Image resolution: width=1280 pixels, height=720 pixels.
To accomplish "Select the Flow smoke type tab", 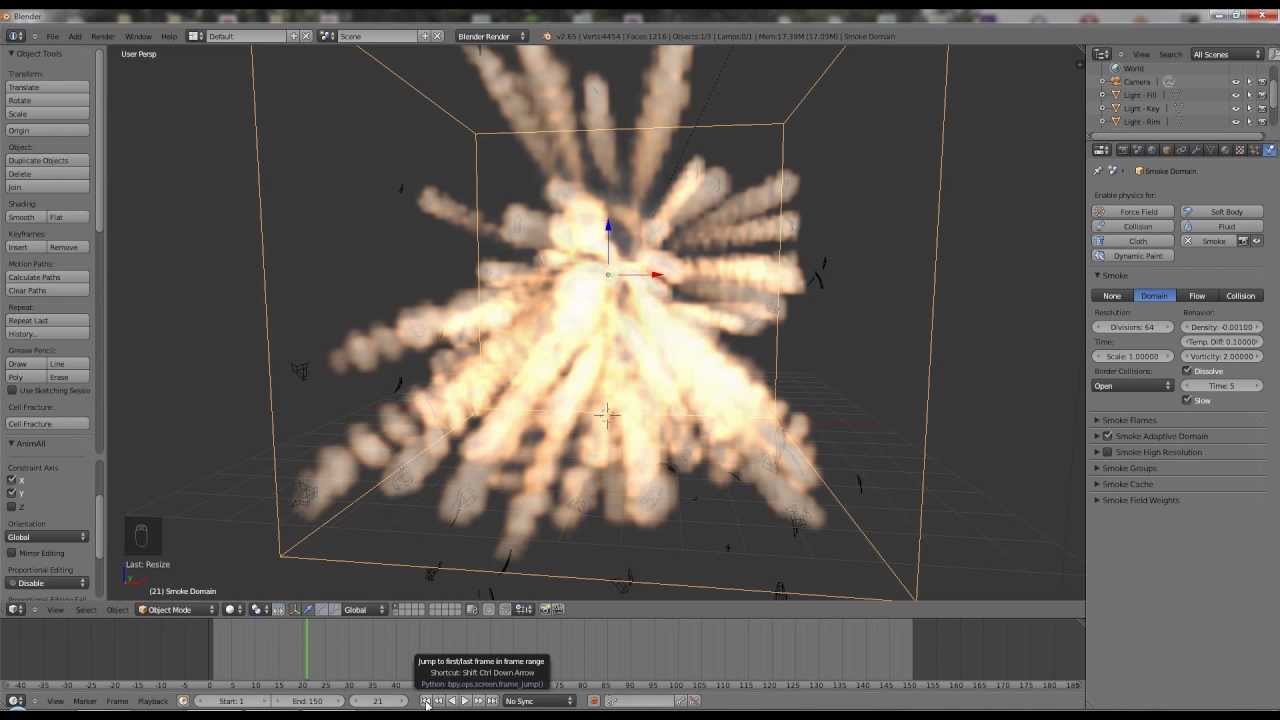I will (1197, 296).
